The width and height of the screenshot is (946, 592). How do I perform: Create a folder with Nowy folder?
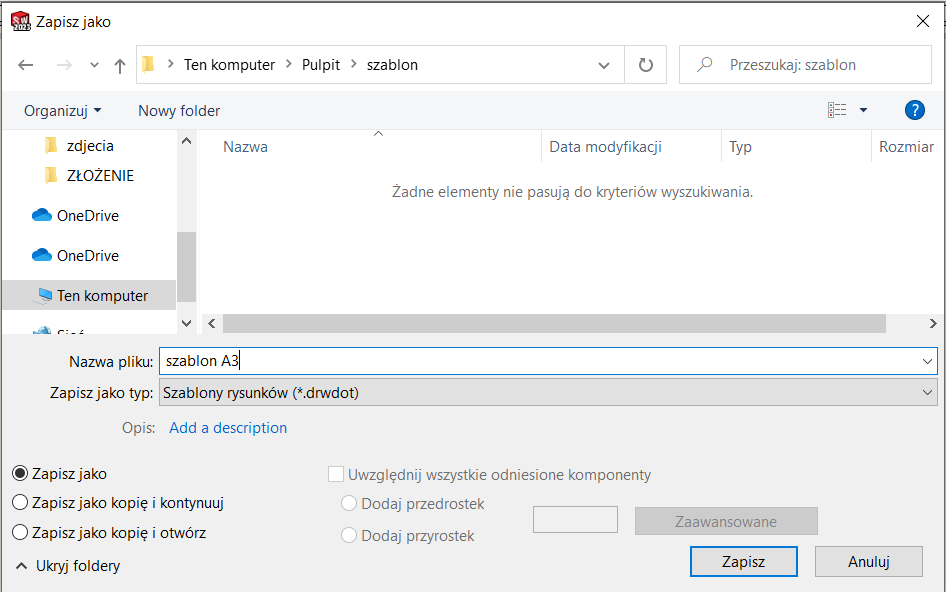[179, 110]
